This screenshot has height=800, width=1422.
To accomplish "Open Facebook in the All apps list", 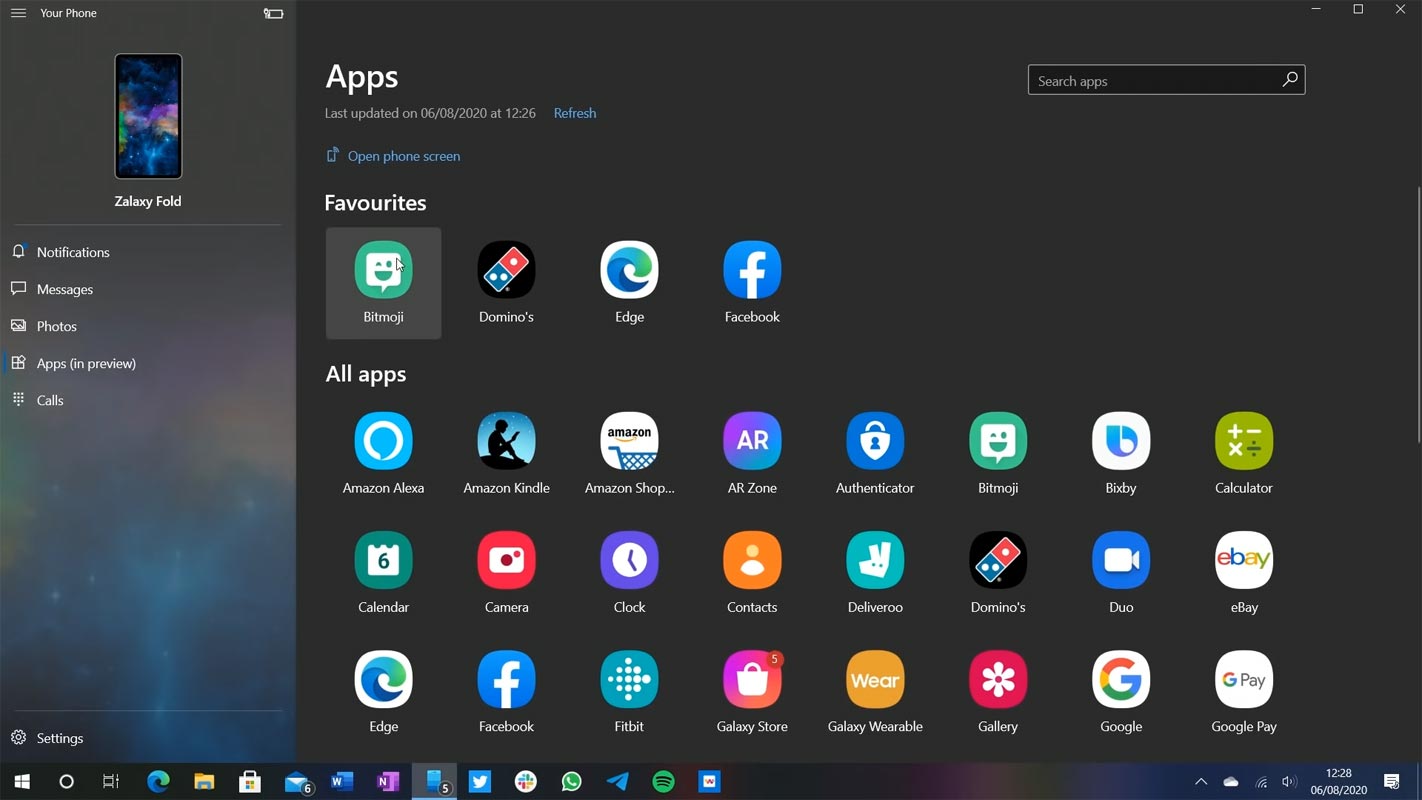I will (506, 691).
